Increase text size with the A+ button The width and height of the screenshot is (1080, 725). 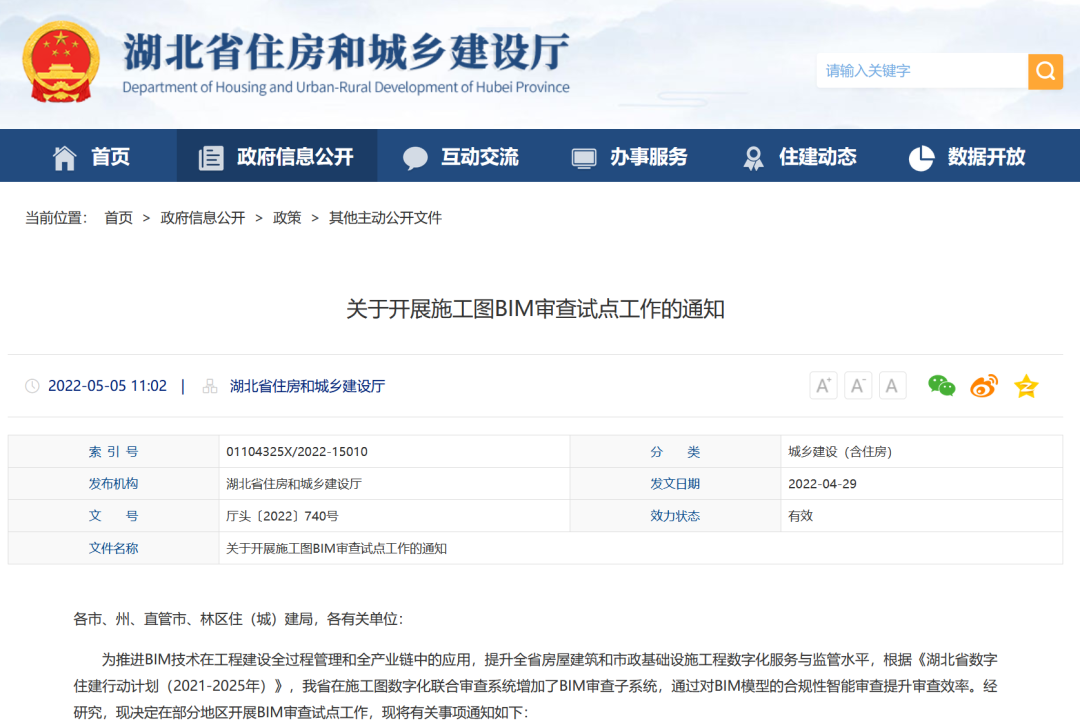tap(823, 385)
